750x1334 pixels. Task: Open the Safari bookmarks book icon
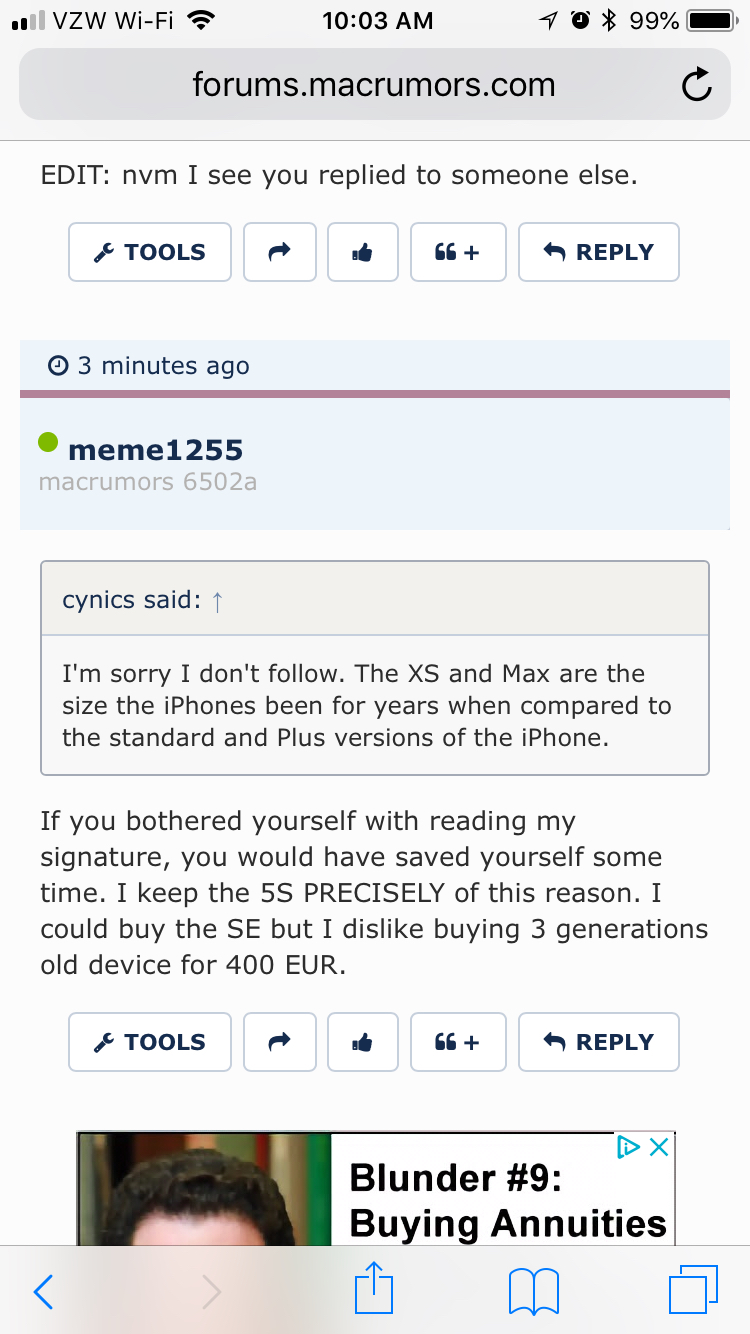pyautogui.click(x=533, y=1292)
